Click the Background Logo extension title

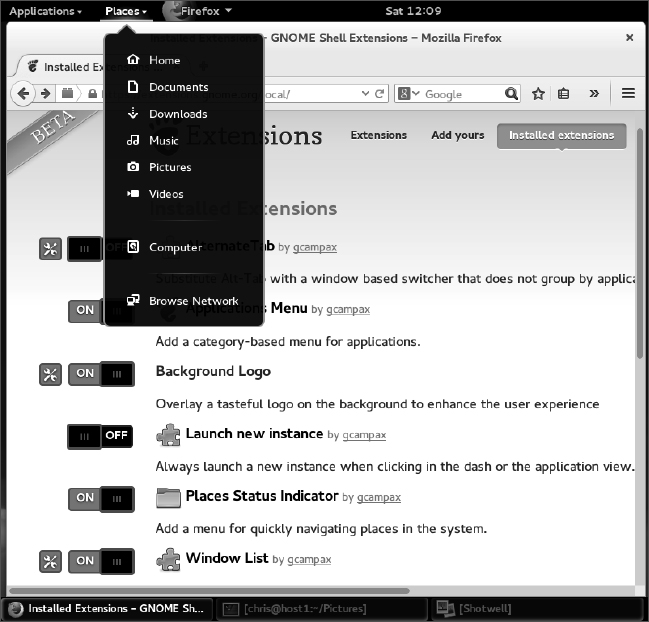click(x=213, y=371)
